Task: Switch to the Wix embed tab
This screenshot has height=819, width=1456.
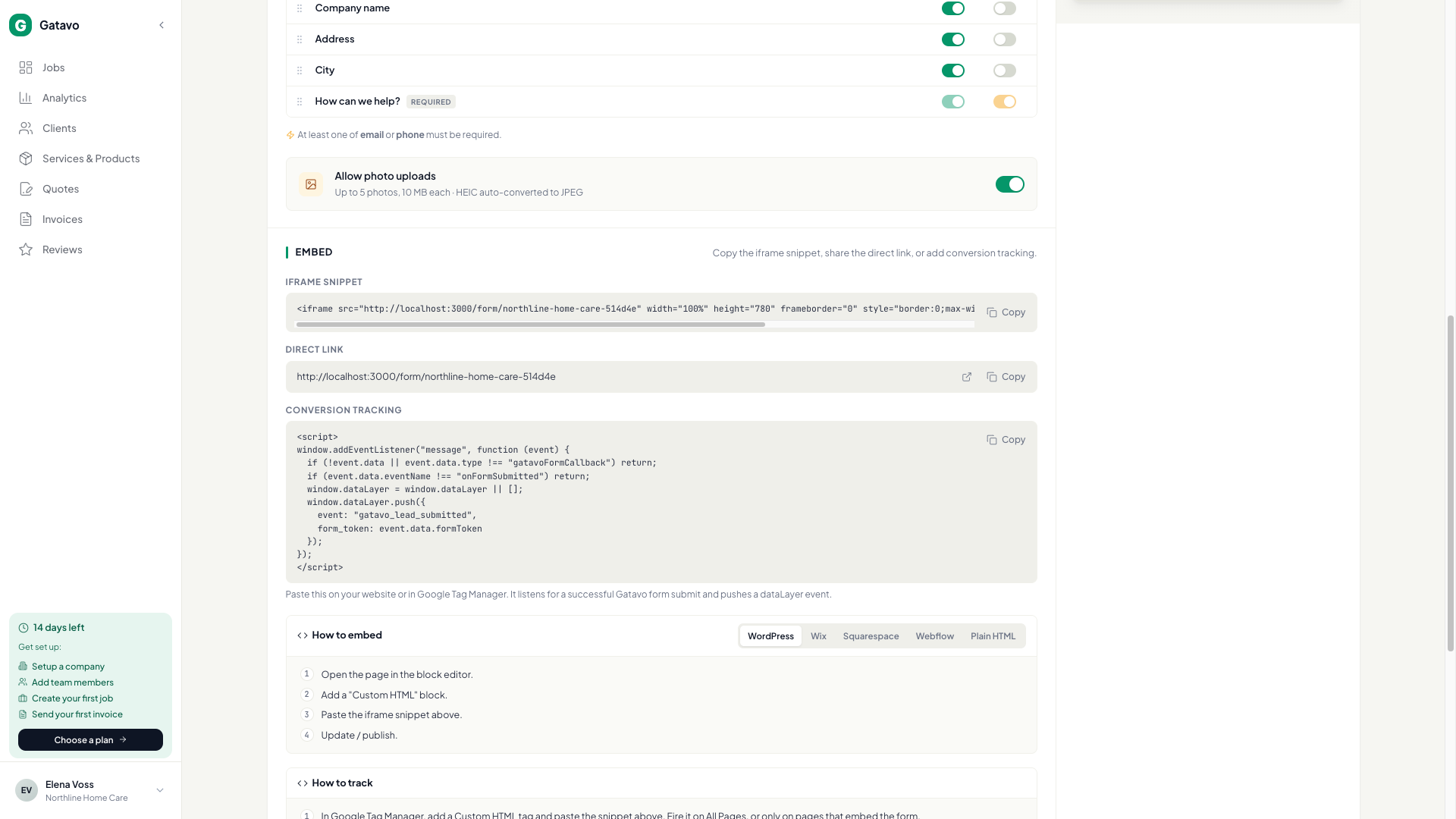Action: coord(818,636)
